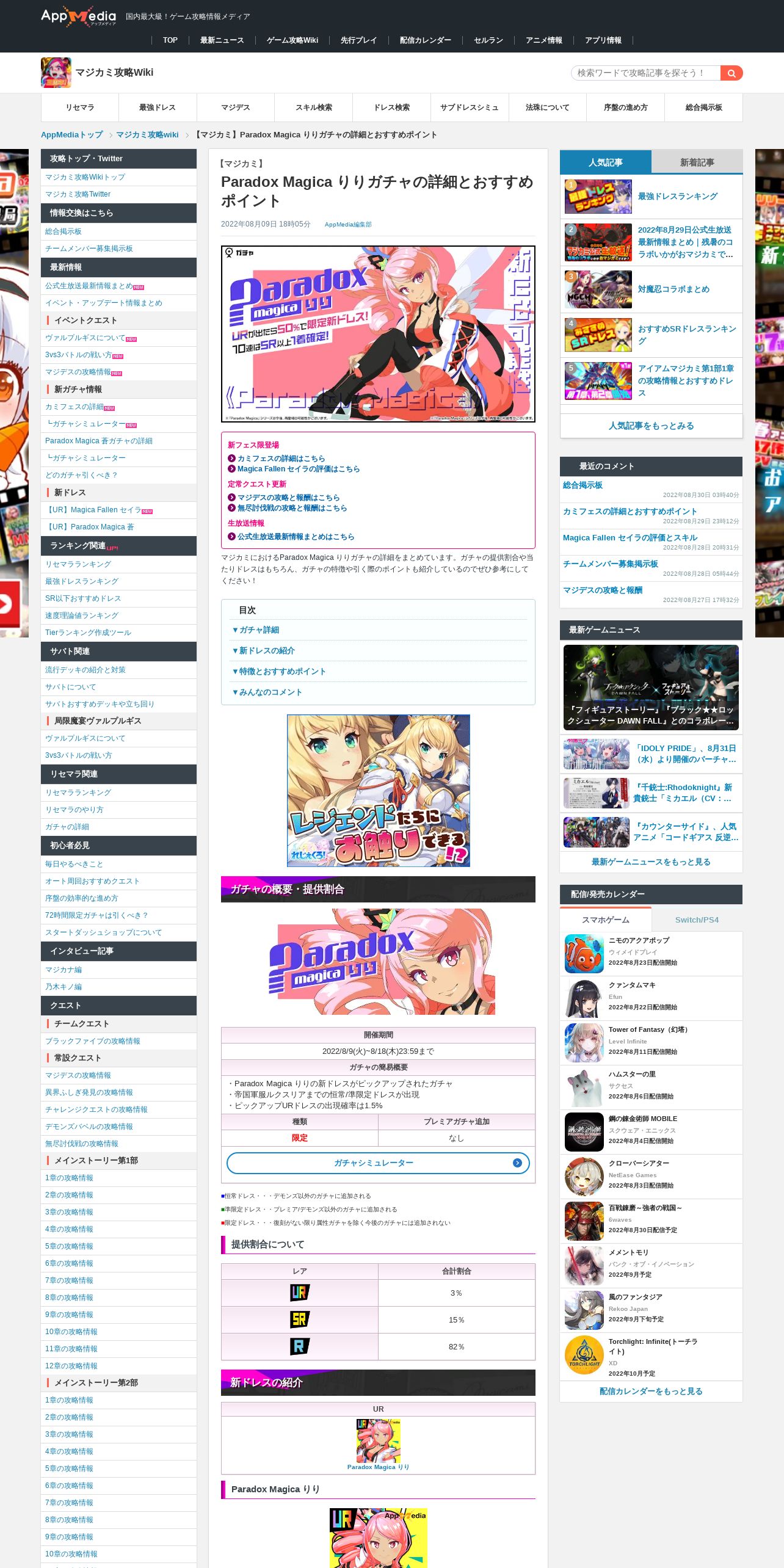Click the AppMedia logo in header

(x=78, y=16)
